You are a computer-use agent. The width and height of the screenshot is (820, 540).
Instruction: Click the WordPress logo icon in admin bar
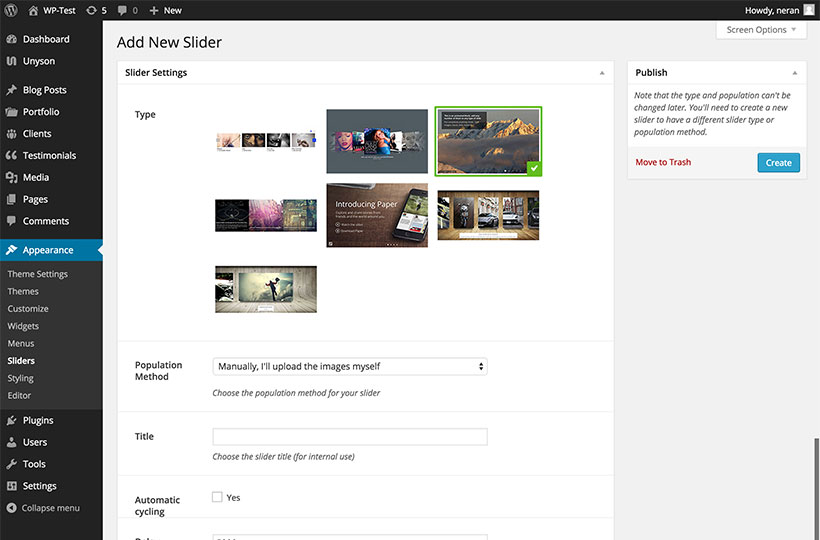pos(11,10)
